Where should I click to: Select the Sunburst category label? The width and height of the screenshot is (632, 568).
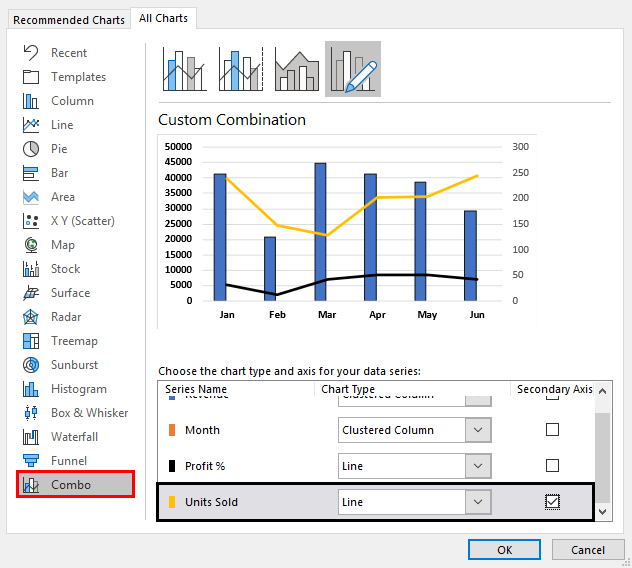[x=75, y=365]
